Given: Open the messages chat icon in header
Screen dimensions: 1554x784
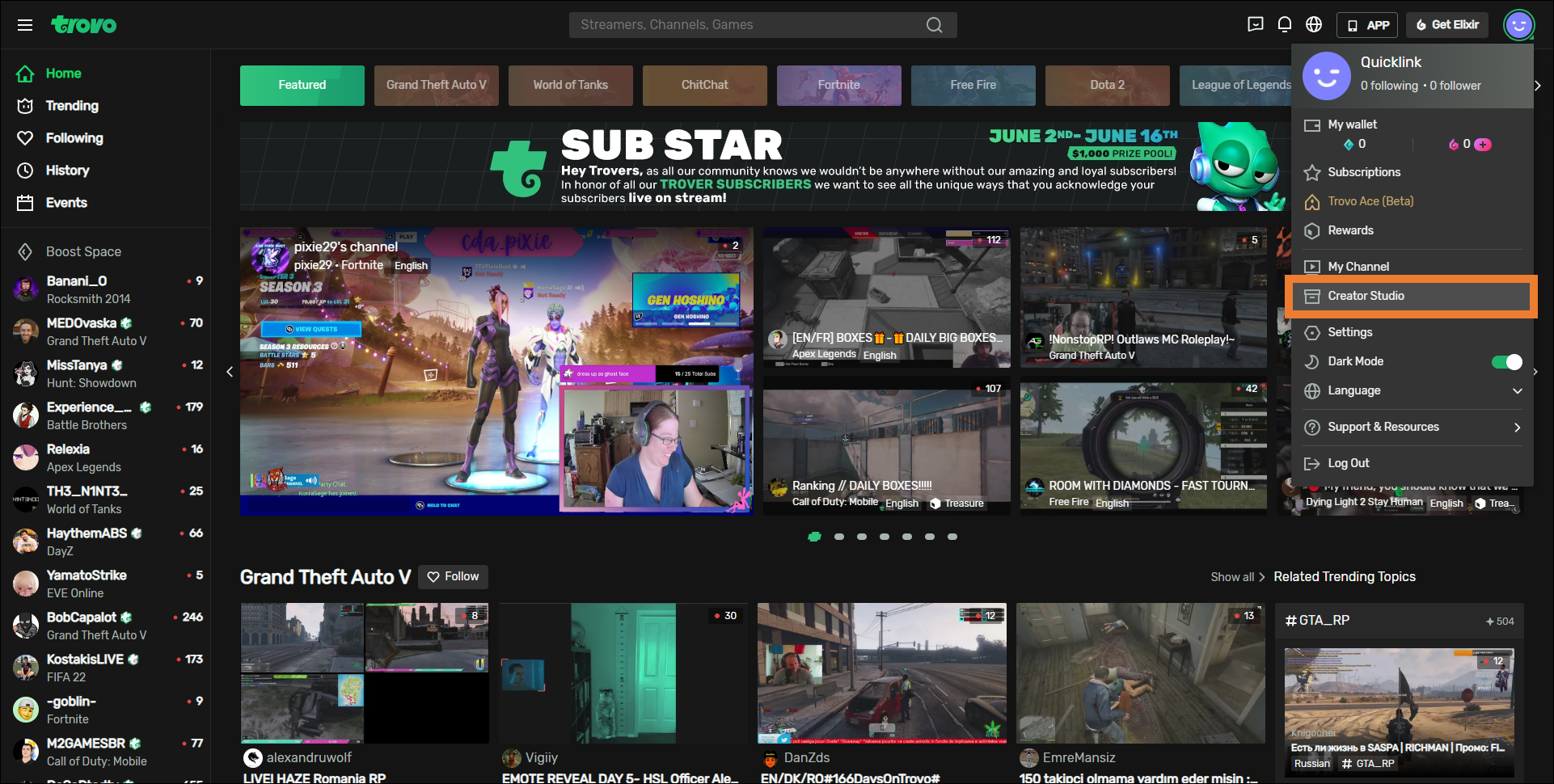Looking at the screenshot, I should pyautogui.click(x=1255, y=24).
